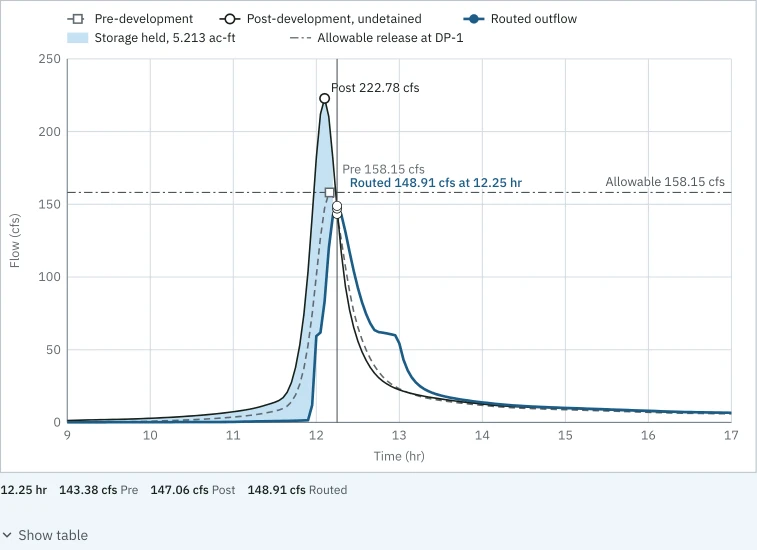
Task: Click the 'Routed 148.91 cfs at 12.25 hr' label
Action: (435, 183)
